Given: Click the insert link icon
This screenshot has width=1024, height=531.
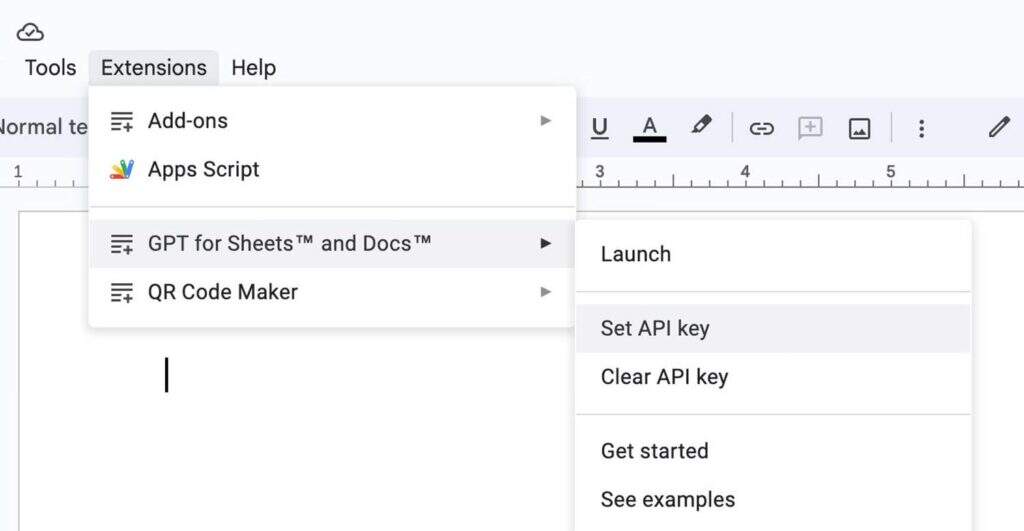Looking at the screenshot, I should click(762, 128).
